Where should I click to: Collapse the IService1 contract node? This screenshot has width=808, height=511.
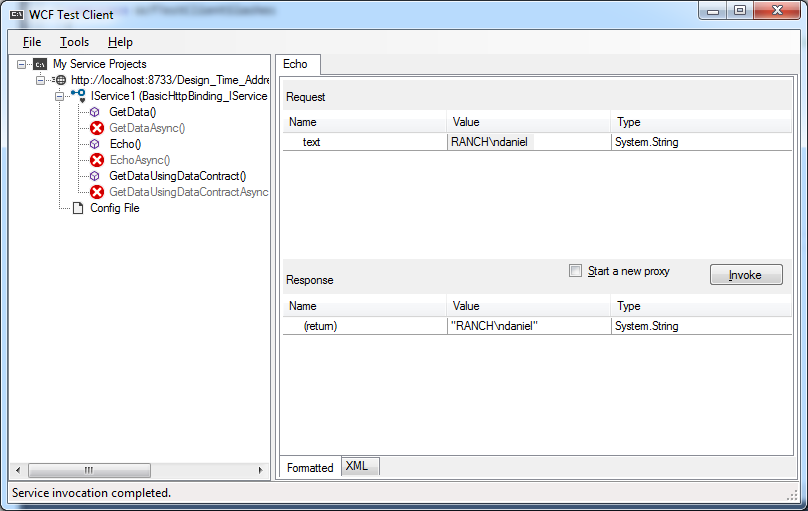[59, 96]
